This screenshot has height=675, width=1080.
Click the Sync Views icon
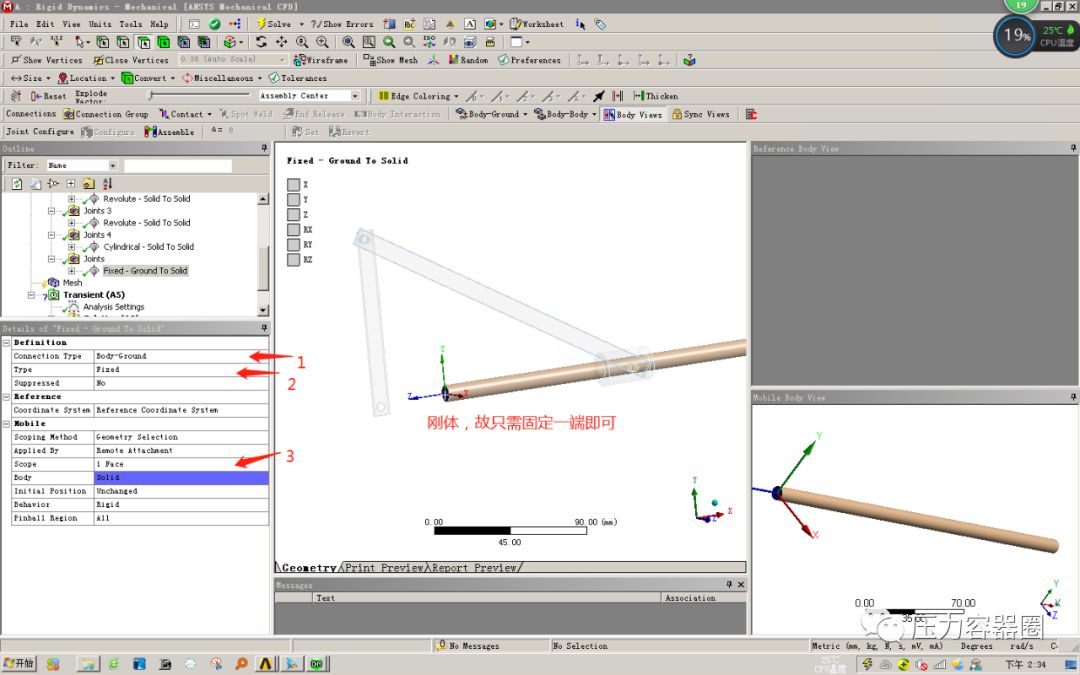coord(700,113)
